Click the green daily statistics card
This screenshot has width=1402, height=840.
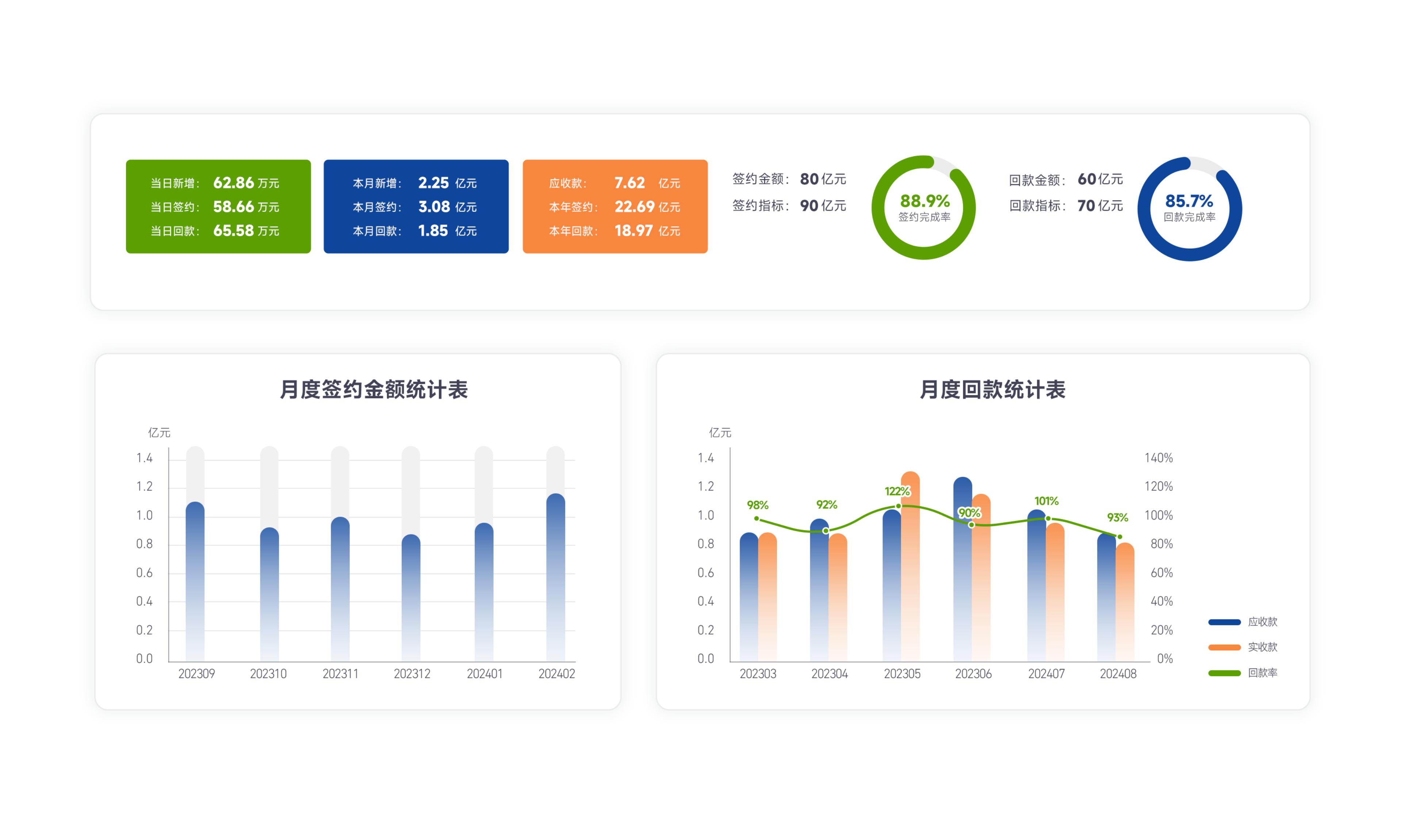(218, 207)
